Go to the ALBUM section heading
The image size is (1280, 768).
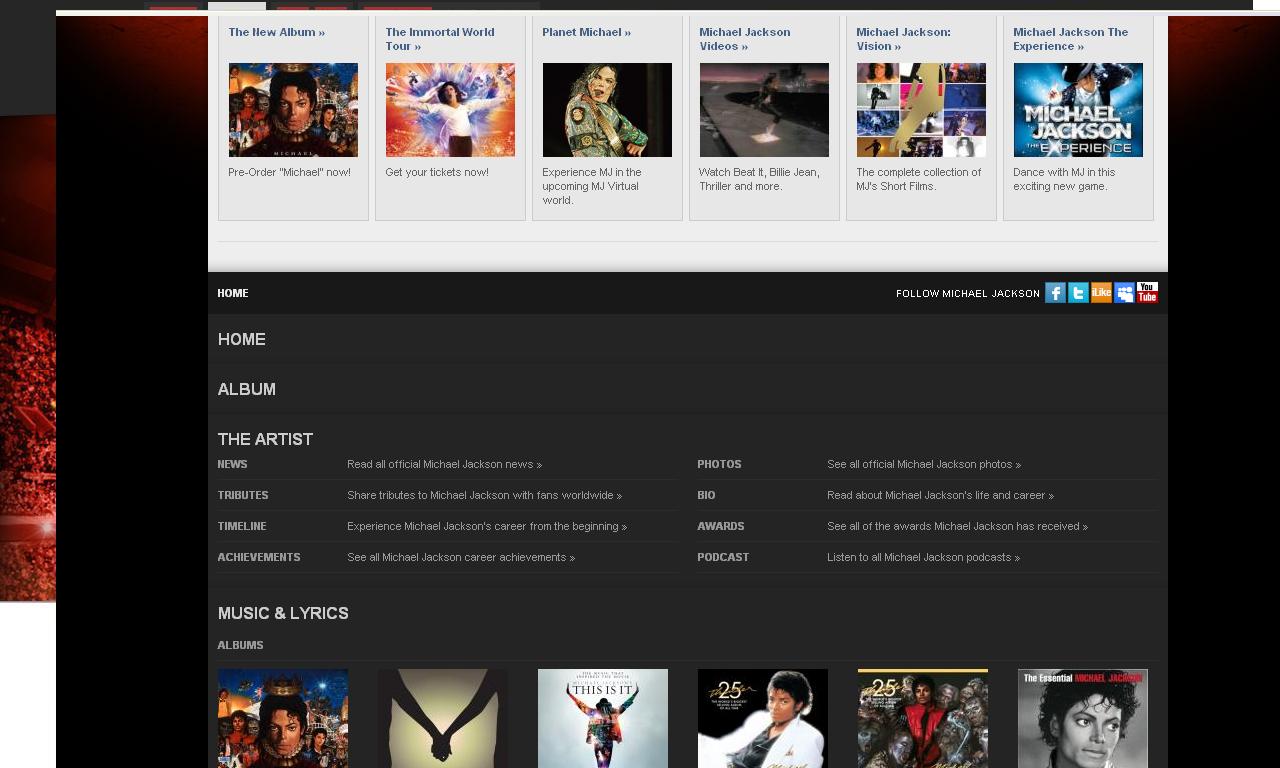(x=247, y=390)
